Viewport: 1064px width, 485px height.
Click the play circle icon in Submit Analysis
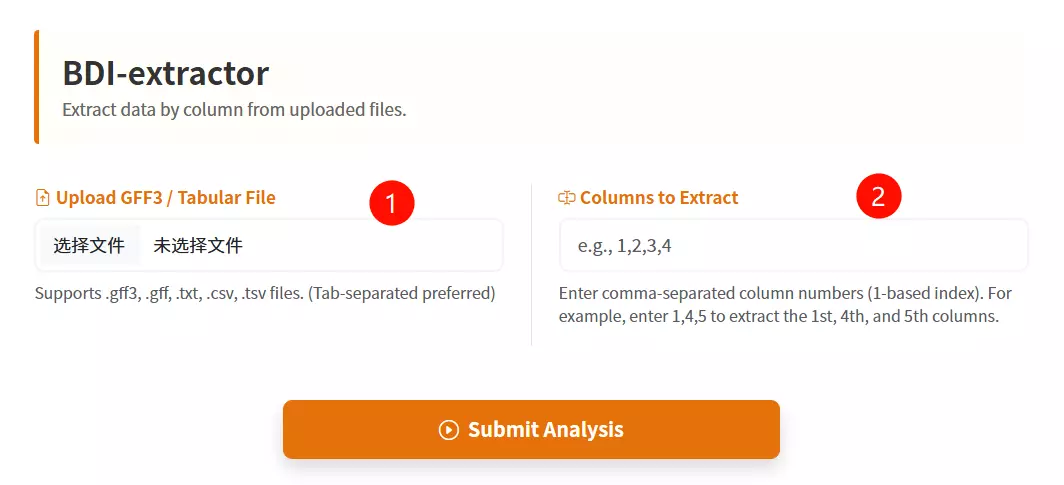449,430
